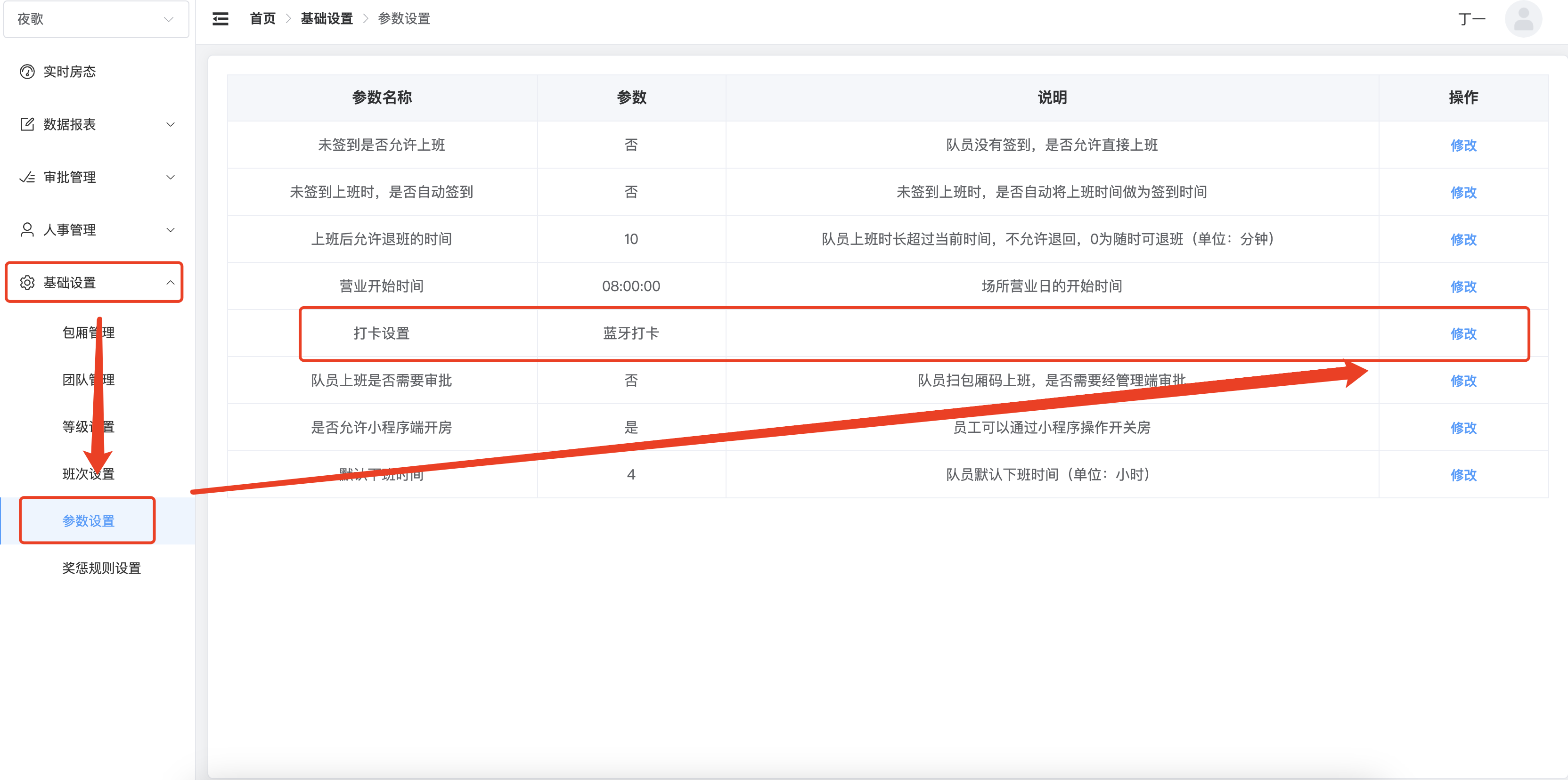Click the 数据报表 edit icon
Viewport: 1568px width, 780px height.
[x=27, y=124]
